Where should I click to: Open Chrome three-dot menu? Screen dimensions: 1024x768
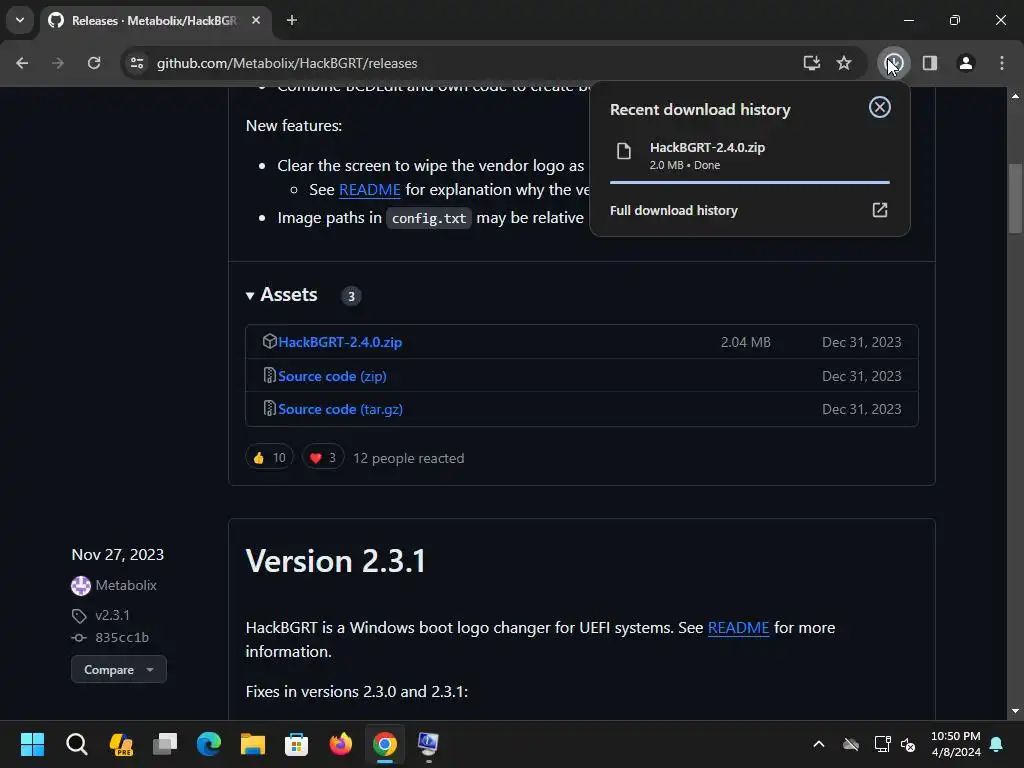[x=1002, y=63]
